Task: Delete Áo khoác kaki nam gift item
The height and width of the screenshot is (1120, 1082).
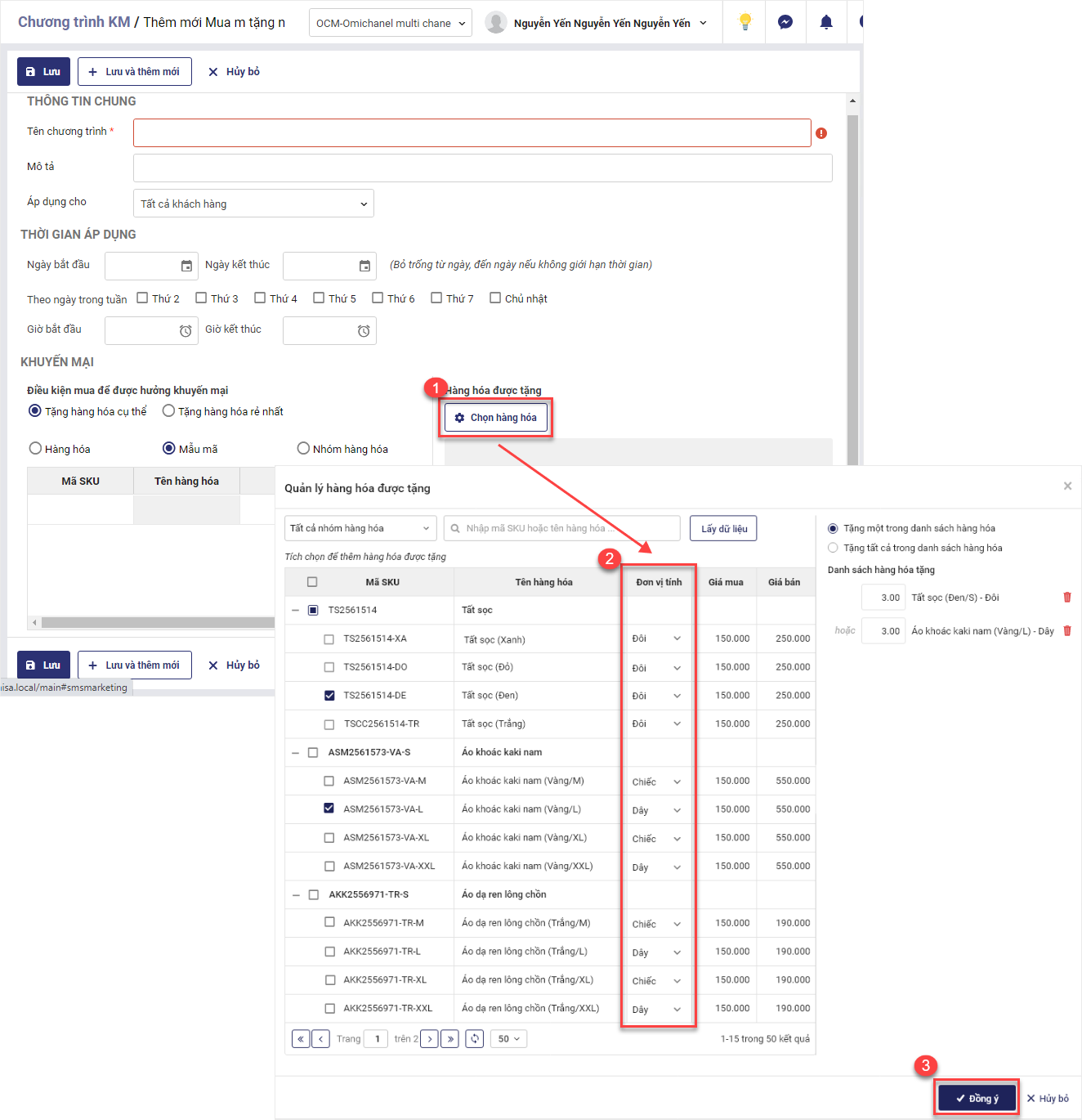Action: (1067, 631)
